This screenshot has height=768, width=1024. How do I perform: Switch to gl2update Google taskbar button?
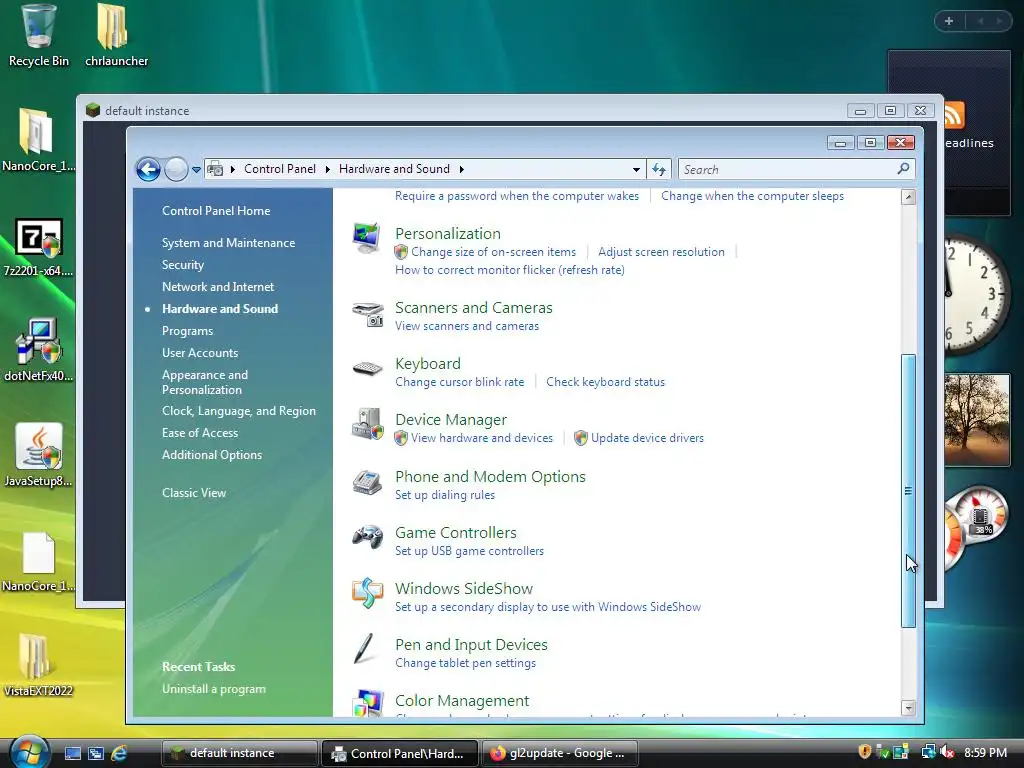click(560, 753)
